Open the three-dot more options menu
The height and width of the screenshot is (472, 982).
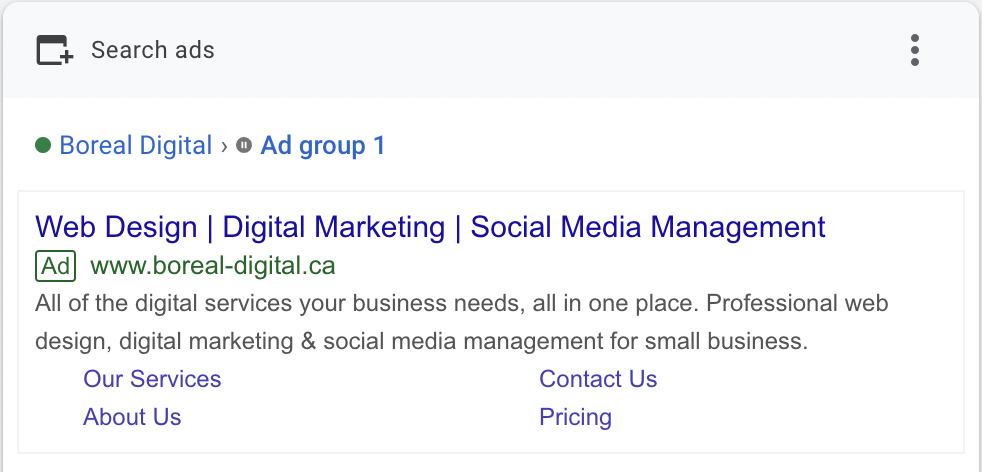[915, 50]
